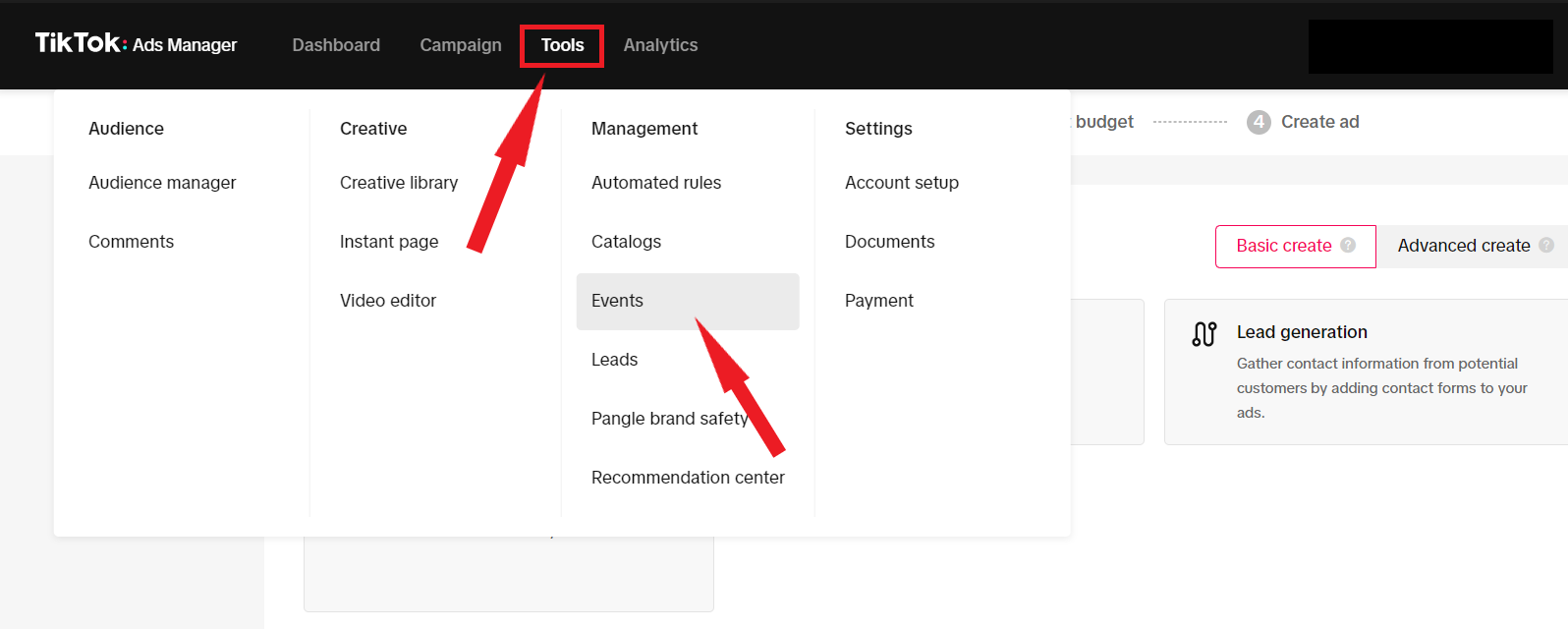Open the Payment settings
Viewport: 1568px width, 629px height.
tap(879, 301)
